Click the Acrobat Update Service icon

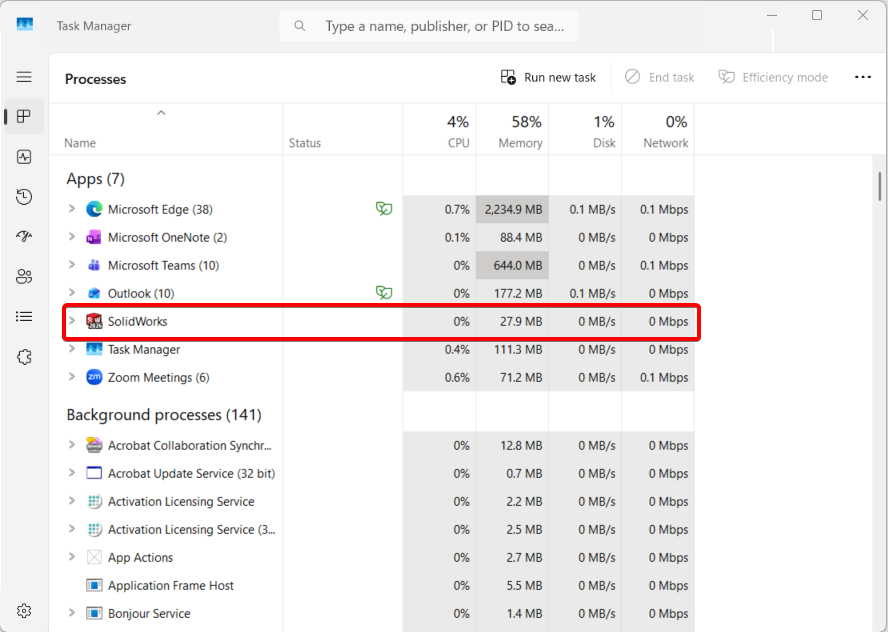tap(94, 473)
